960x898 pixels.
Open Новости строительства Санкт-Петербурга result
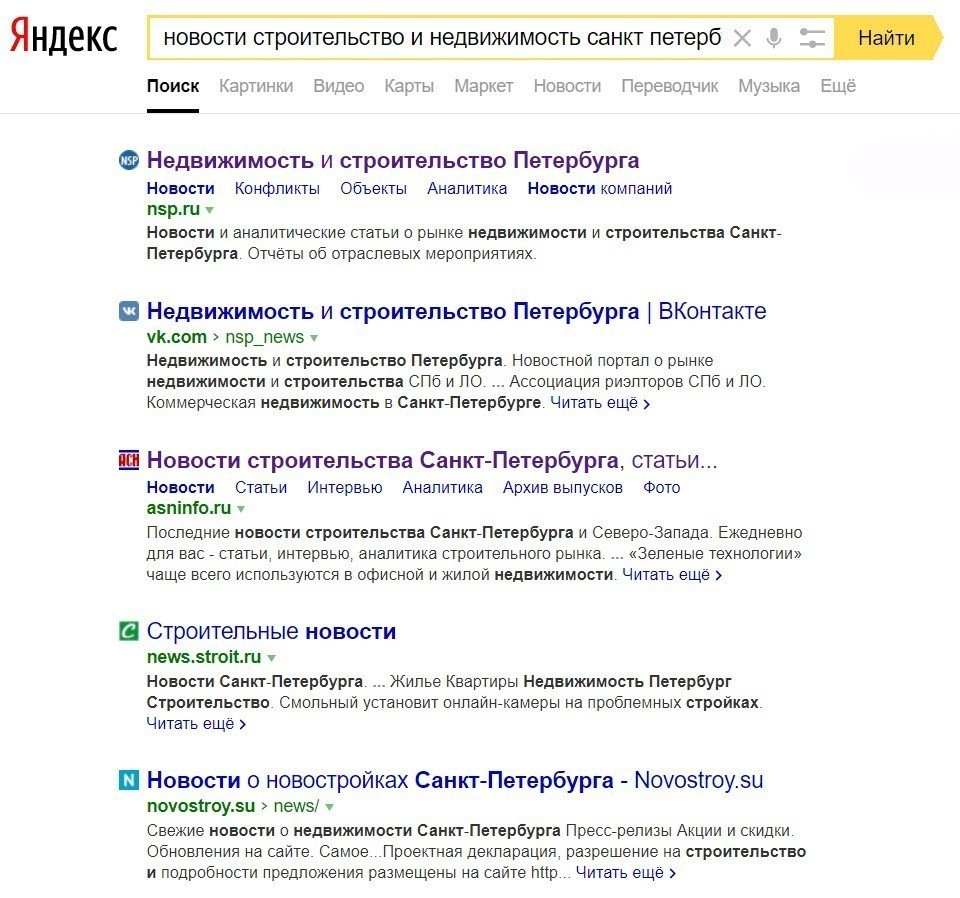point(432,460)
